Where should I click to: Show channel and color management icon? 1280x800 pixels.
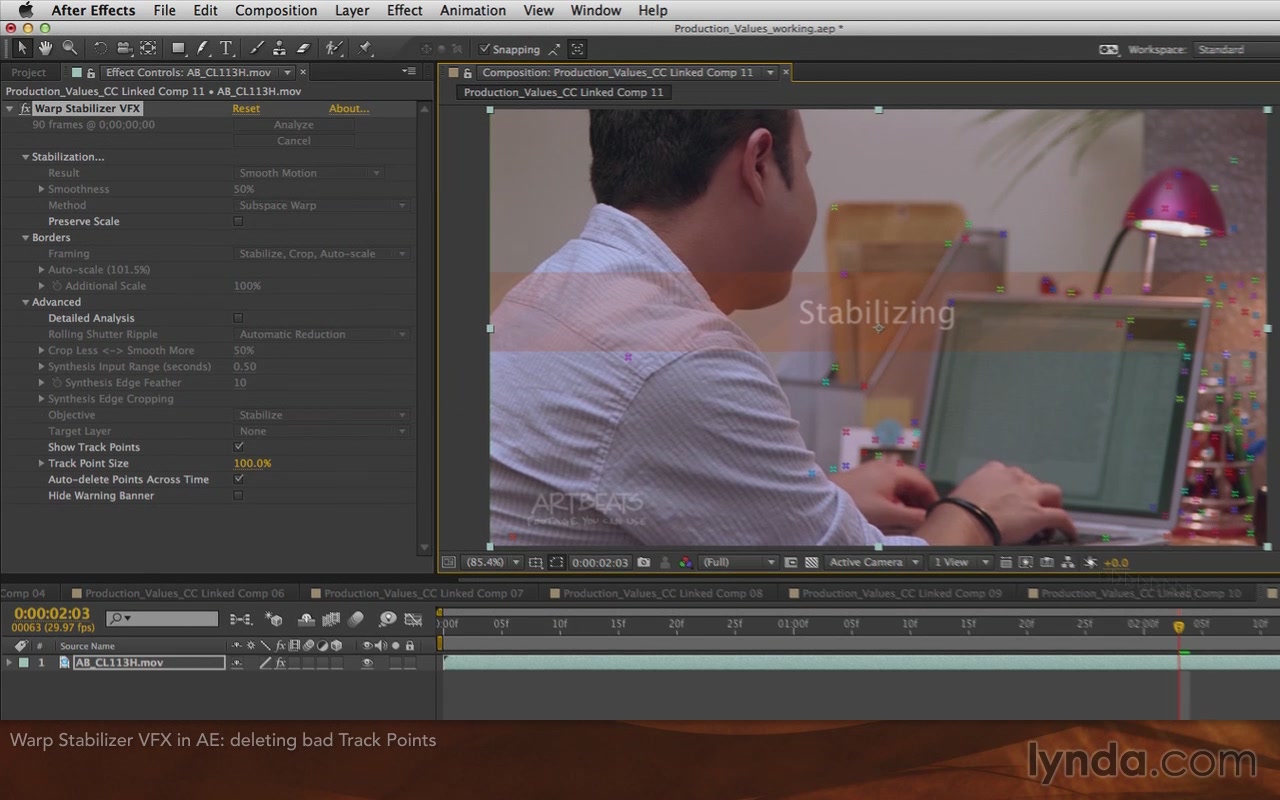click(x=686, y=562)
